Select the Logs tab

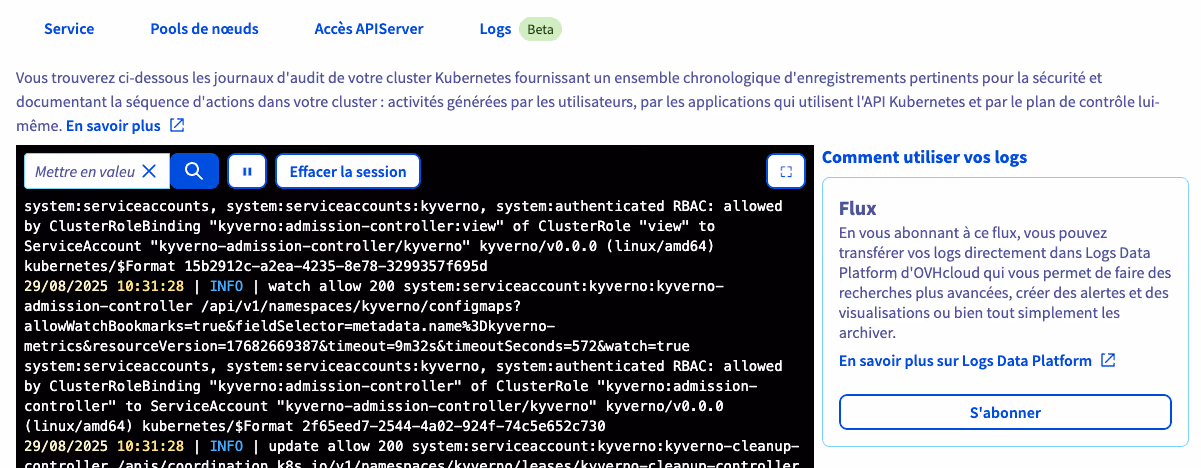coord(495,29)
